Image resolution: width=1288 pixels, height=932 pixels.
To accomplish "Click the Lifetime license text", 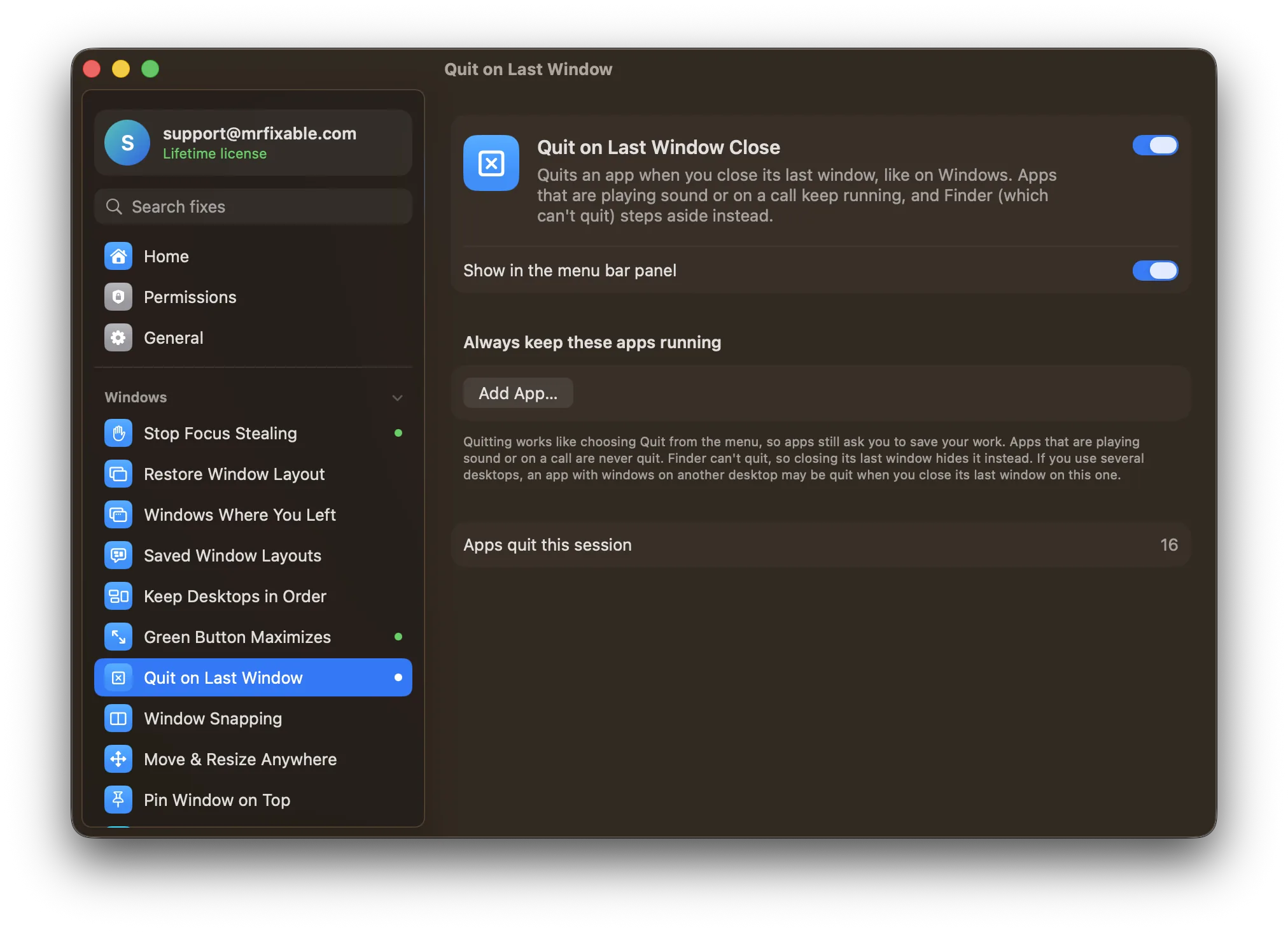I will click(214, 154).
